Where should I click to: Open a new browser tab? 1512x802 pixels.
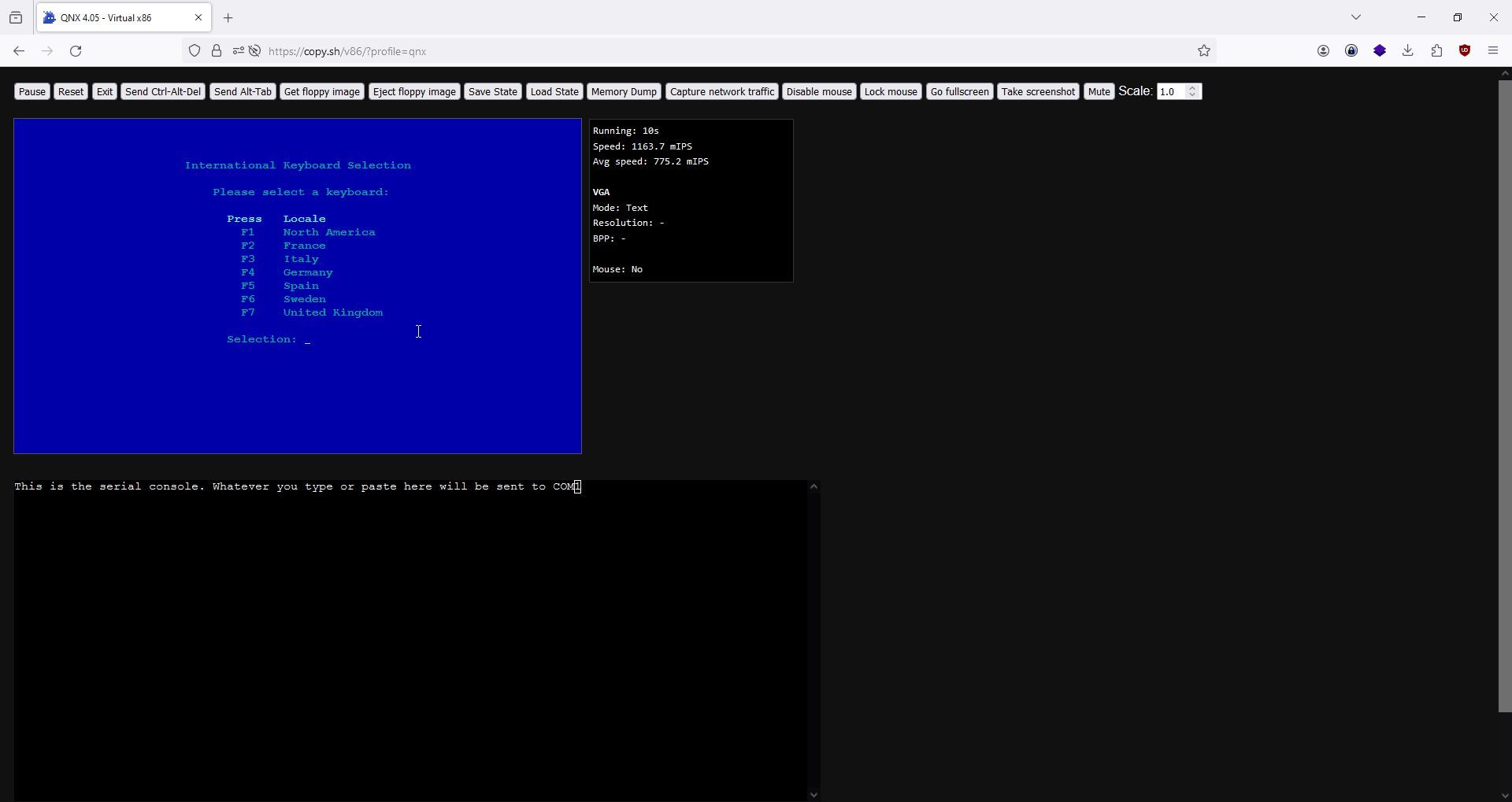coord(228,17)
